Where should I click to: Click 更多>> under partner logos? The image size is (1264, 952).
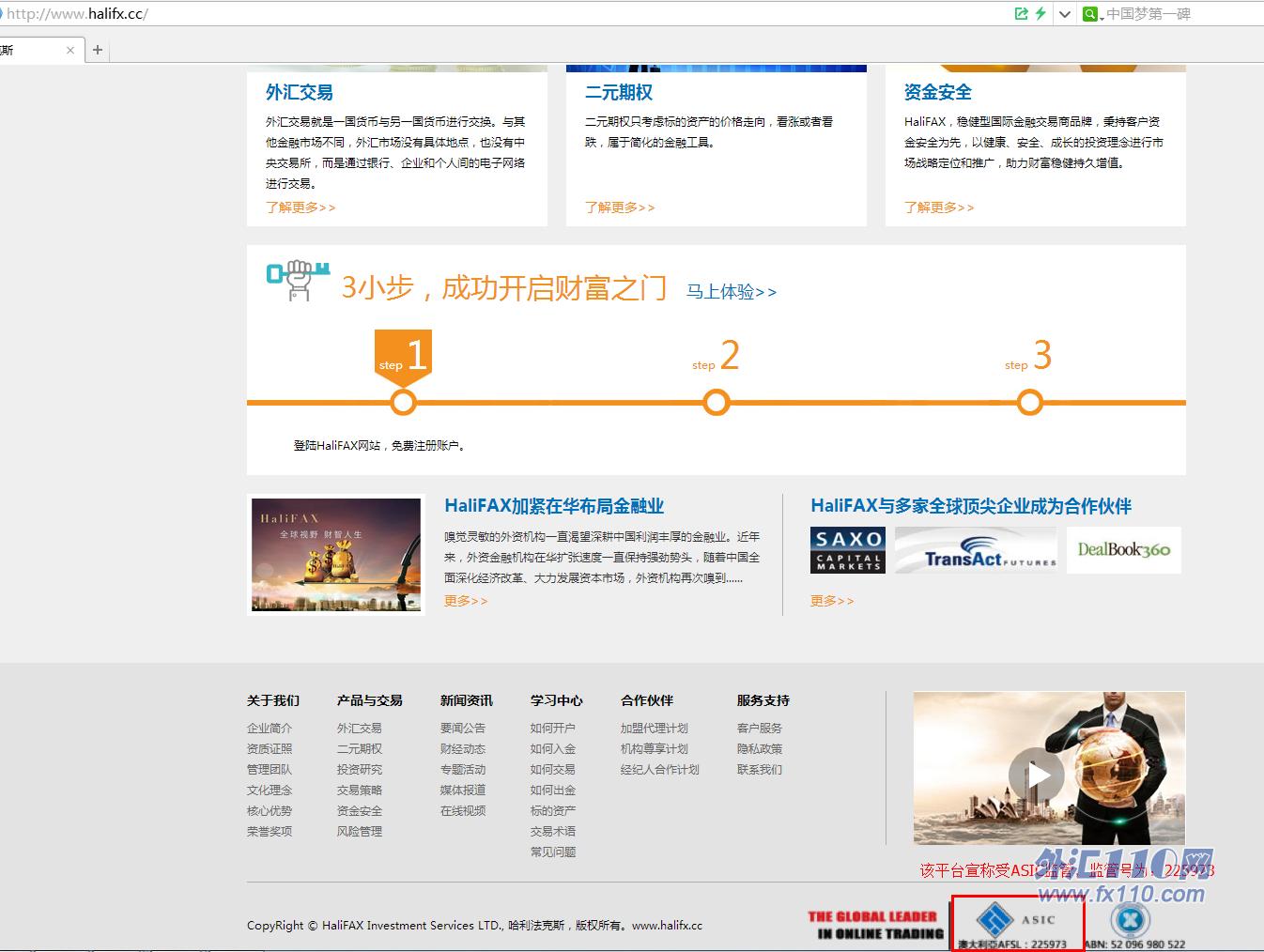832,601
